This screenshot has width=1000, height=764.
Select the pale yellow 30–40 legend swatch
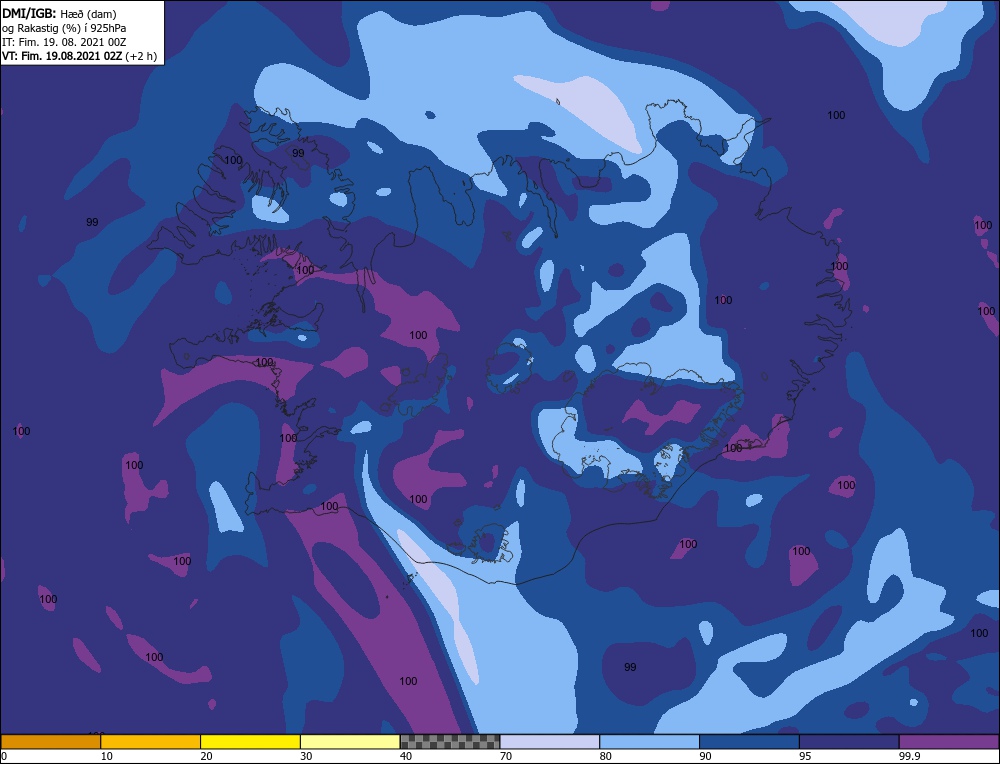350,742
